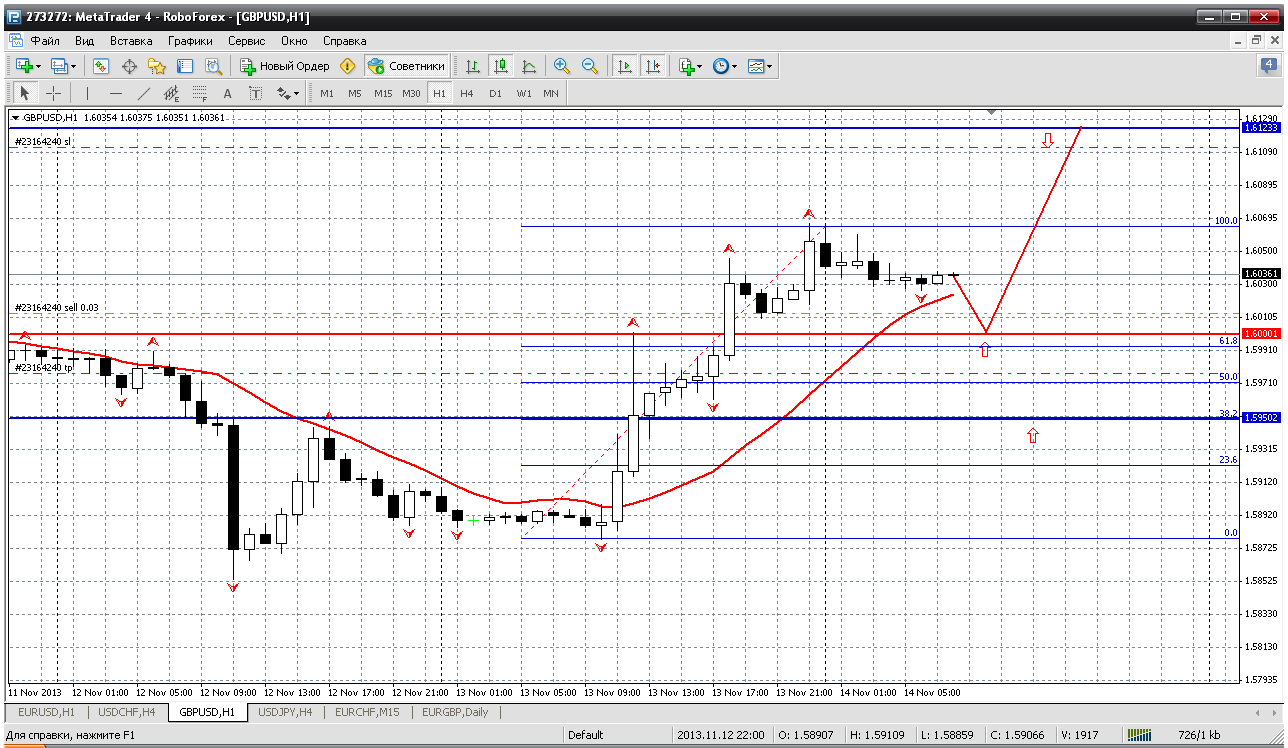This screenshot has height=748, width=1288.
Task: Open the Файл menu
Action: pos(45,41)
